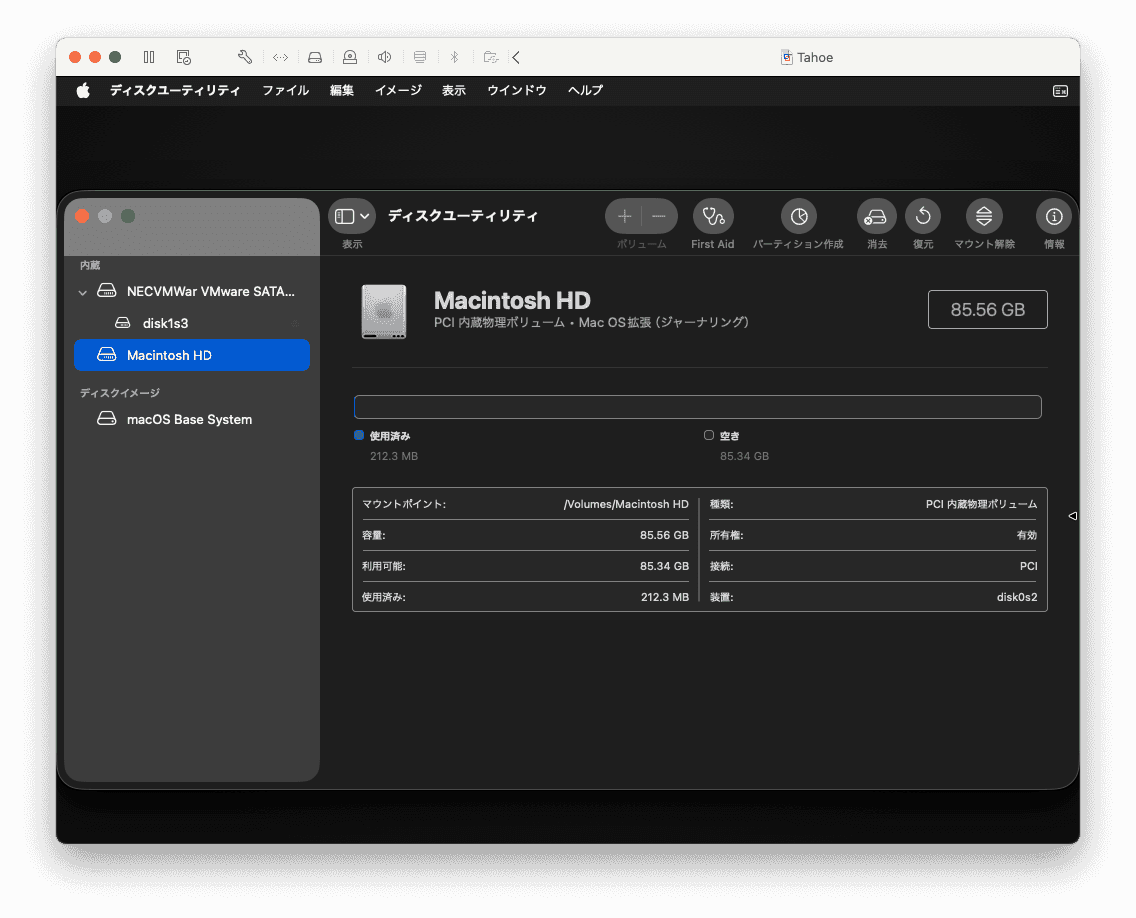Toggle VMware Bluetooth device icon
Viewport: 1136px width, 918px height.
[x=453, y=57]
